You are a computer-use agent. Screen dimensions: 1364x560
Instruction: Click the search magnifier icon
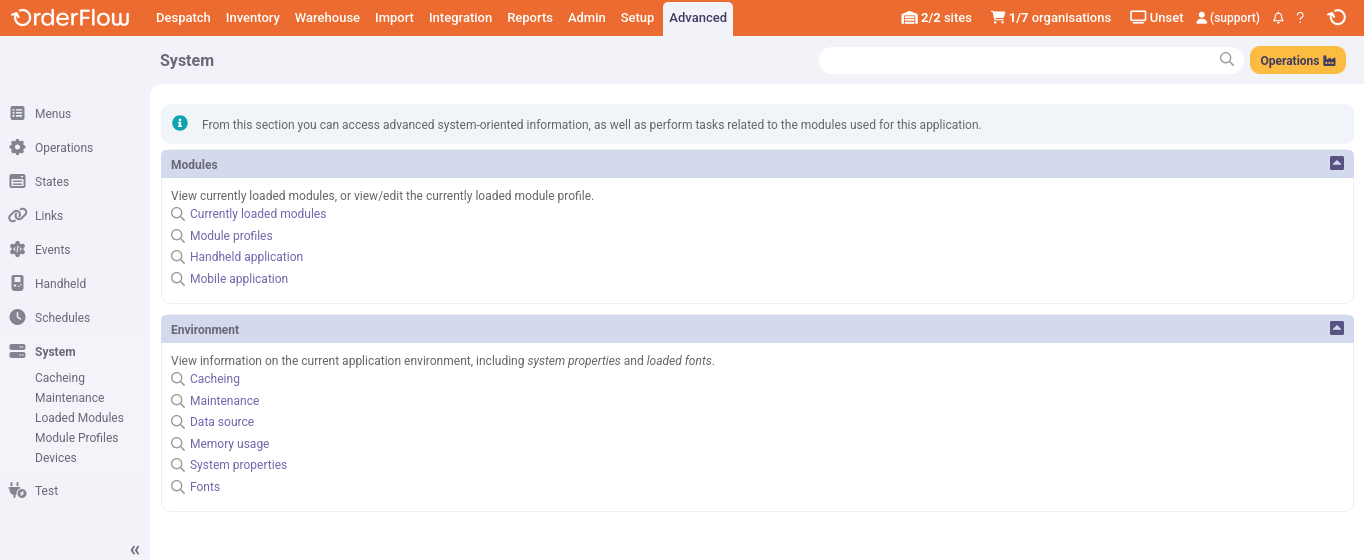[x=1227, y=60]
